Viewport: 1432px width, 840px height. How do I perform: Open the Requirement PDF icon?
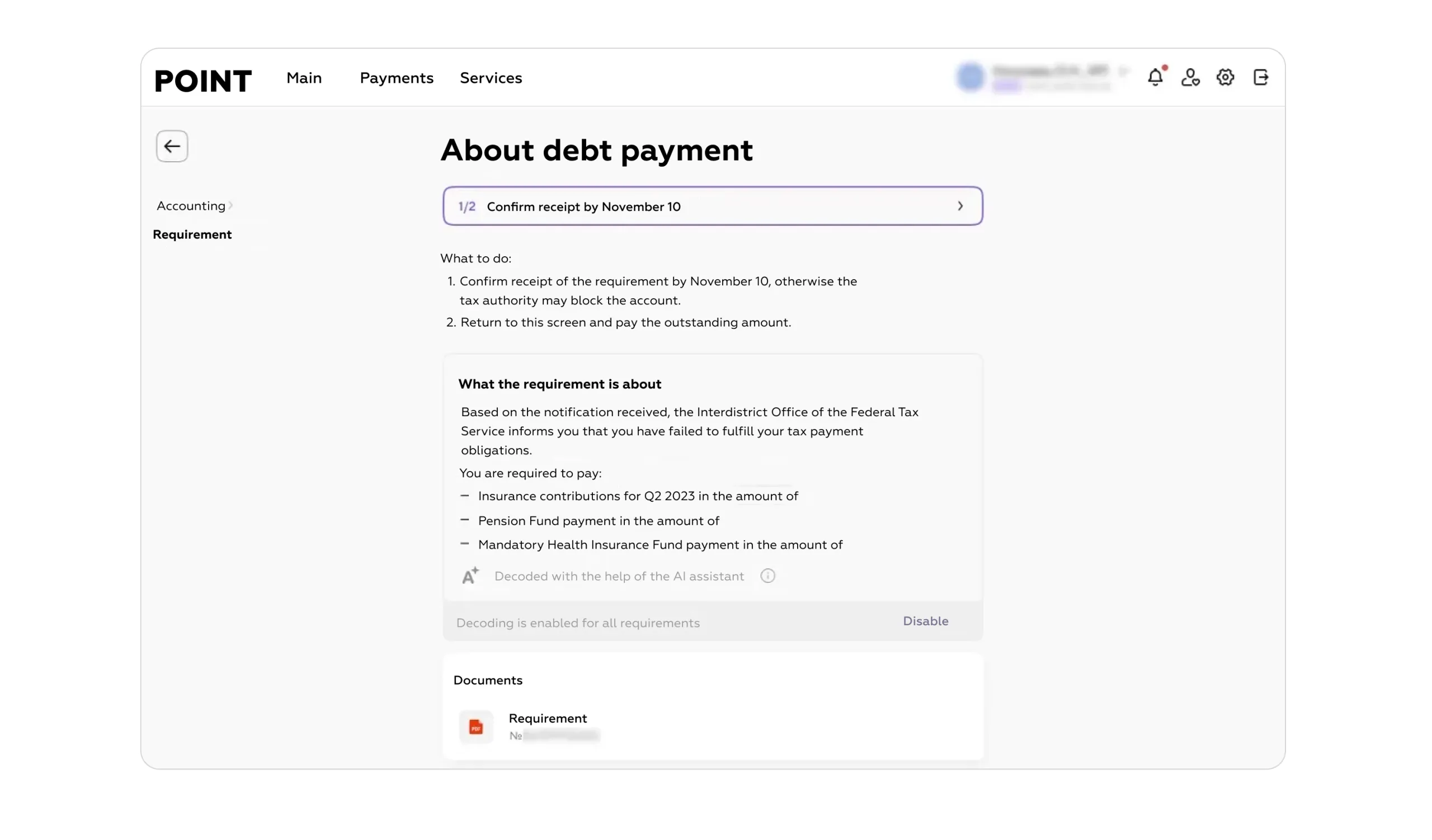click(x=476, y=726)
